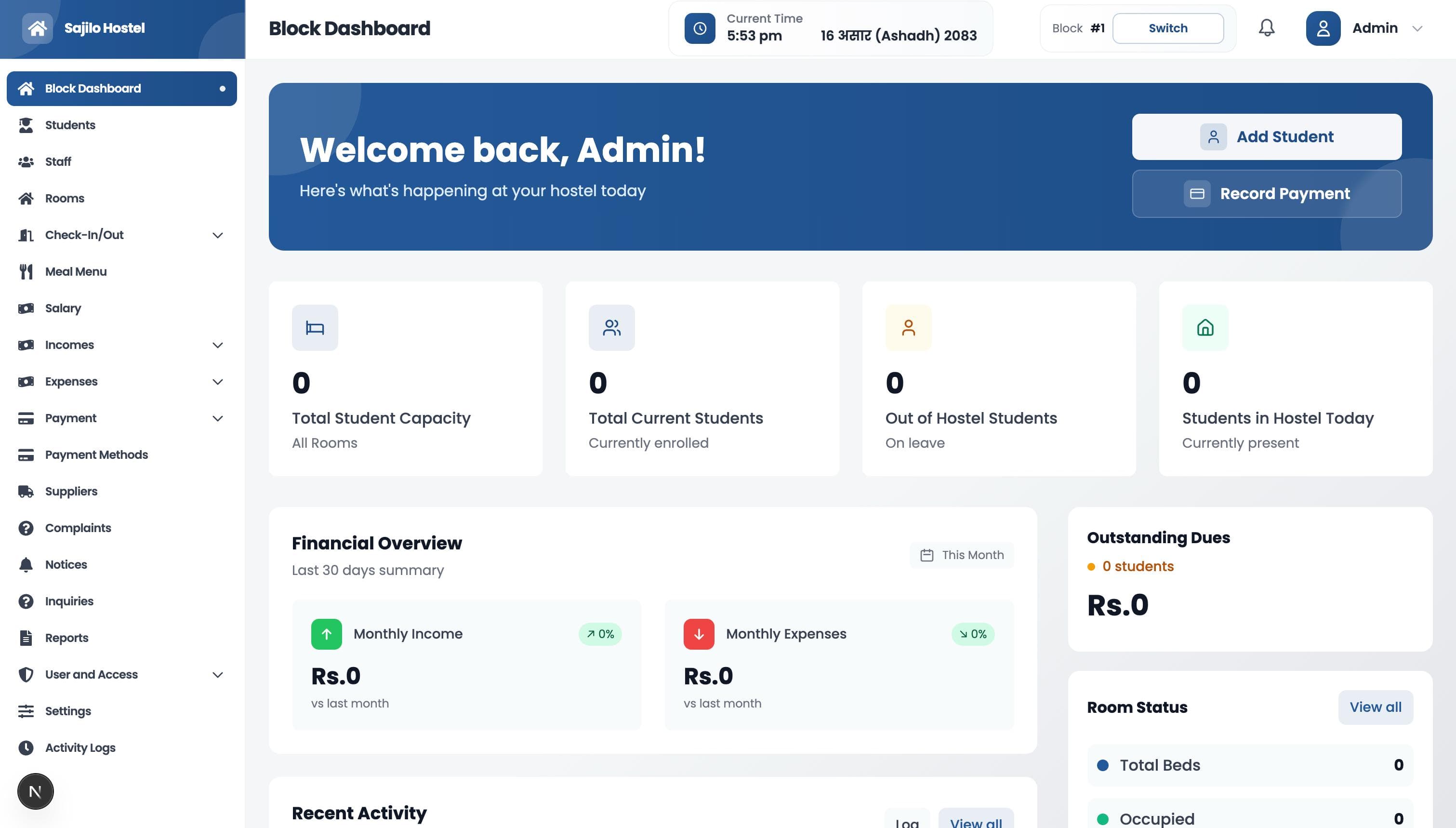This screenshot has width=1456, height=828.
Task: Click the home icon on Students in Hostel Today card
Action: (x=1205, y=328)
